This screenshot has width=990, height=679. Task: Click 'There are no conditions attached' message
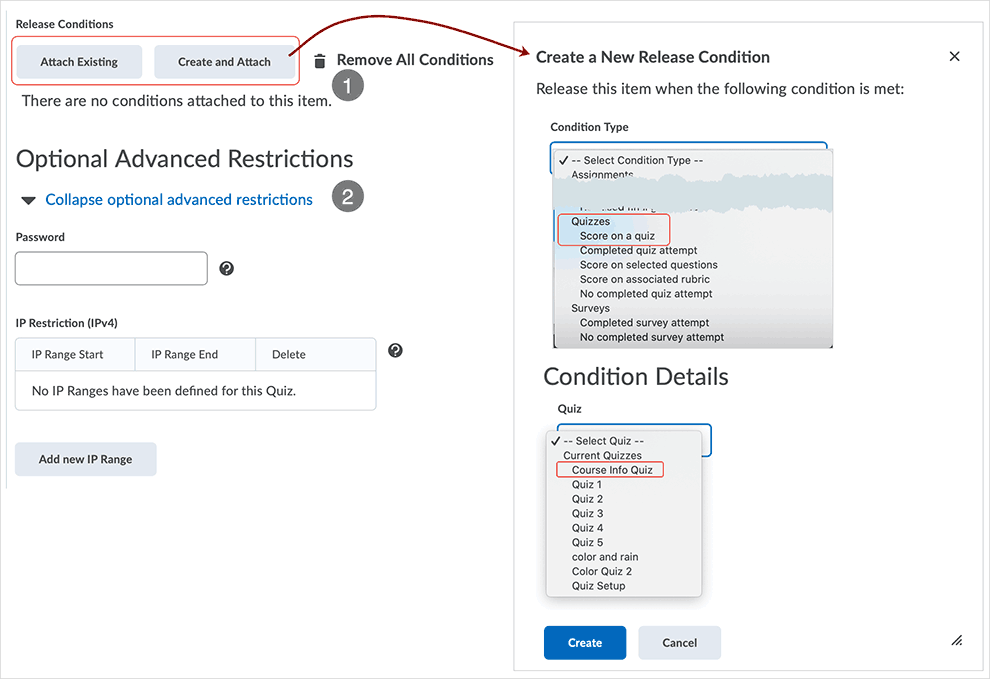pos(176,101)
